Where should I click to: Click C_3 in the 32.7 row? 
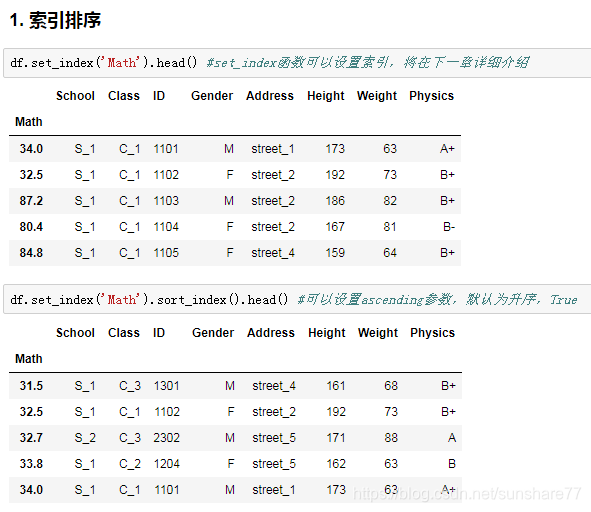click(130, 438)
